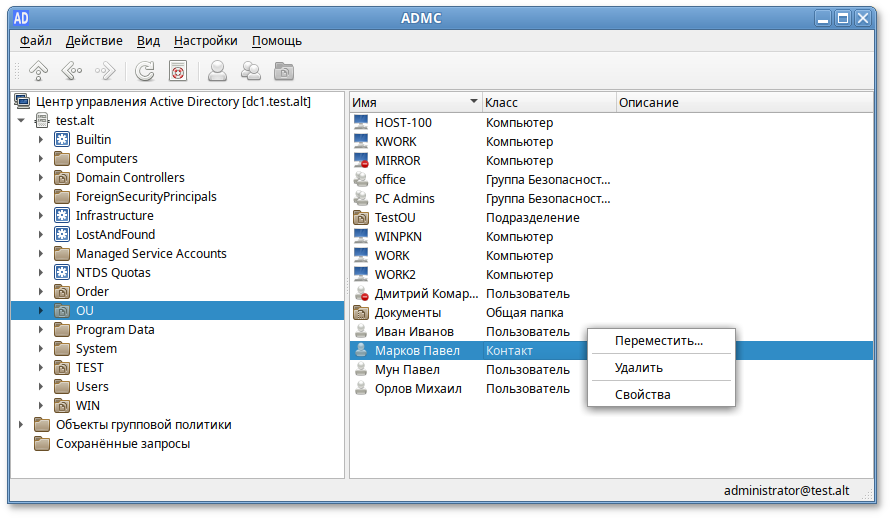
Task: Open the Действие menu
Action: coord(94,41)
